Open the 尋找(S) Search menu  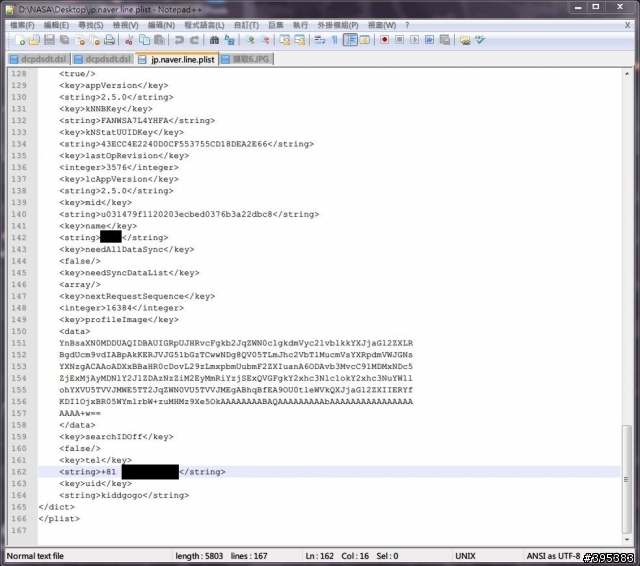91,25
